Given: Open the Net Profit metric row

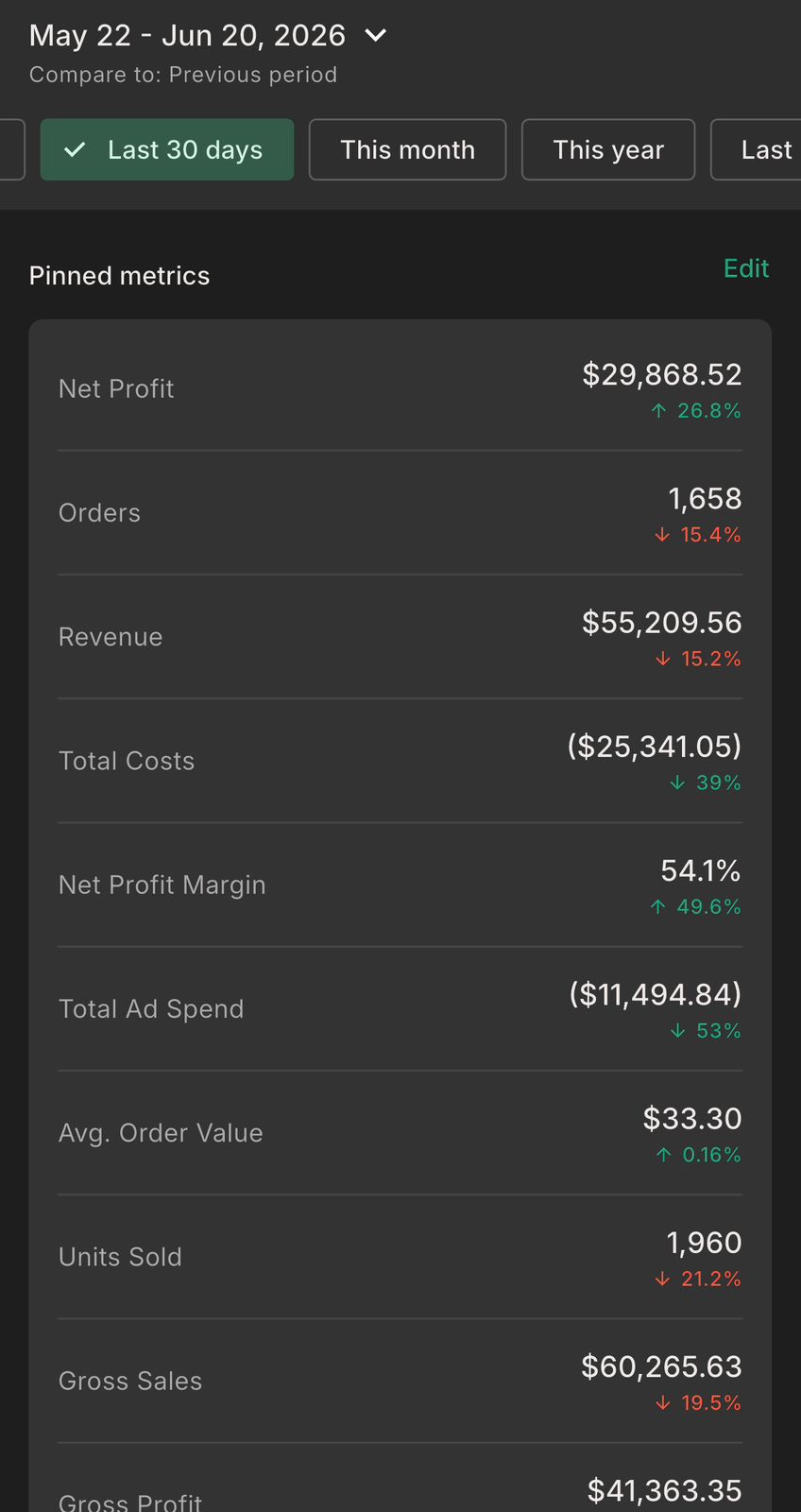Looking at the screenshot, I should click(400, 389).
